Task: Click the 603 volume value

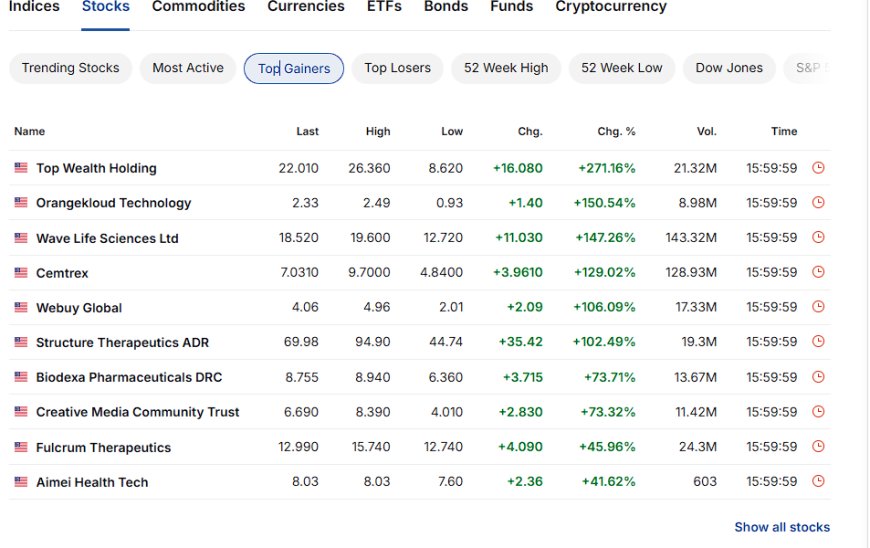Action: tap(705, 482)
